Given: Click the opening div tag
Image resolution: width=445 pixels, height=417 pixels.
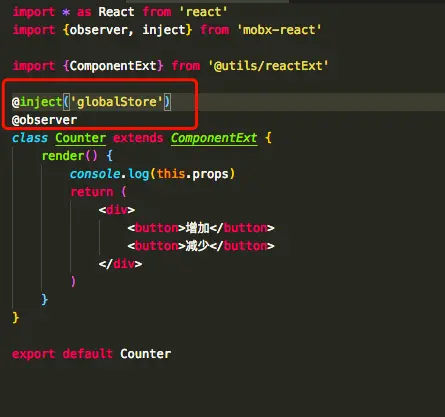Looking at the screenshot, I should point(117,210).
